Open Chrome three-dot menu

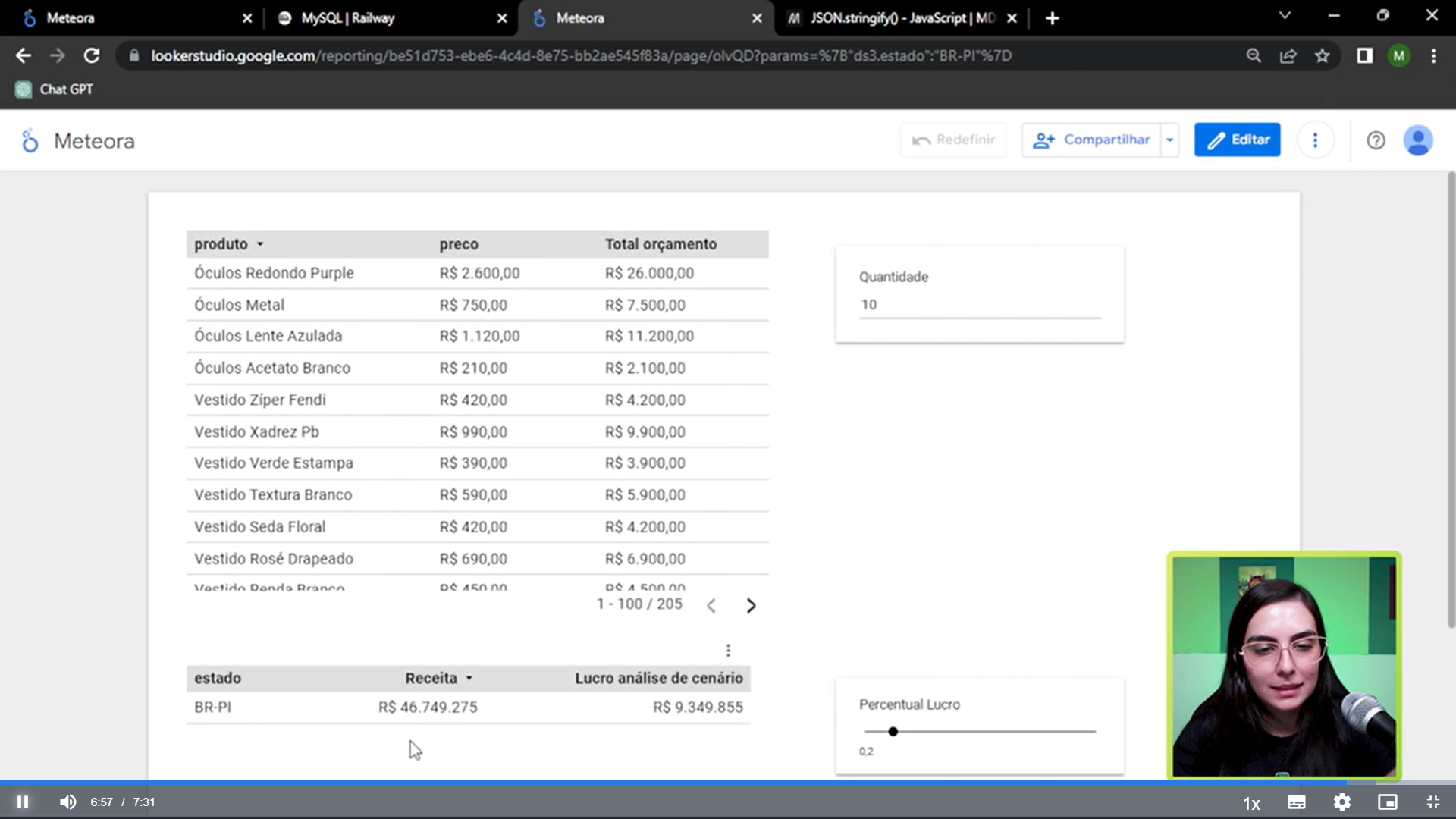click(x=1433, y=55)
